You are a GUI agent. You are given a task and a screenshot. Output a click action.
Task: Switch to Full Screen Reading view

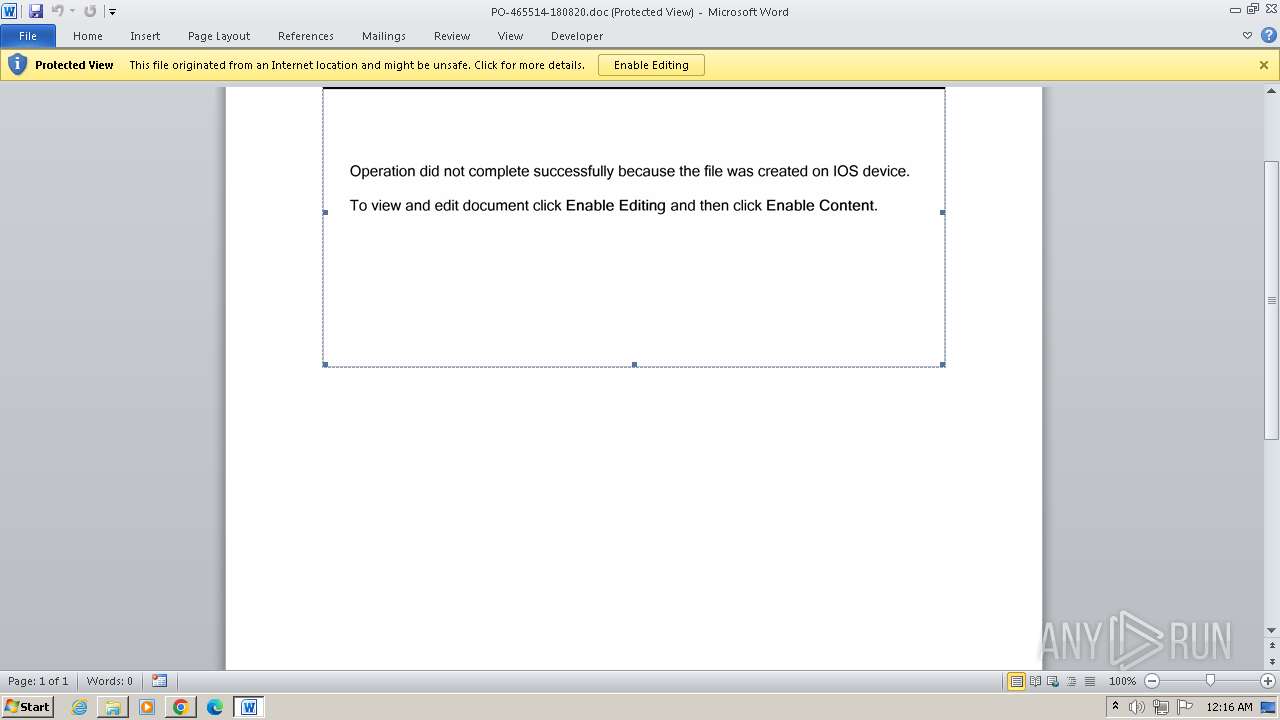(x=1035, y=681)
